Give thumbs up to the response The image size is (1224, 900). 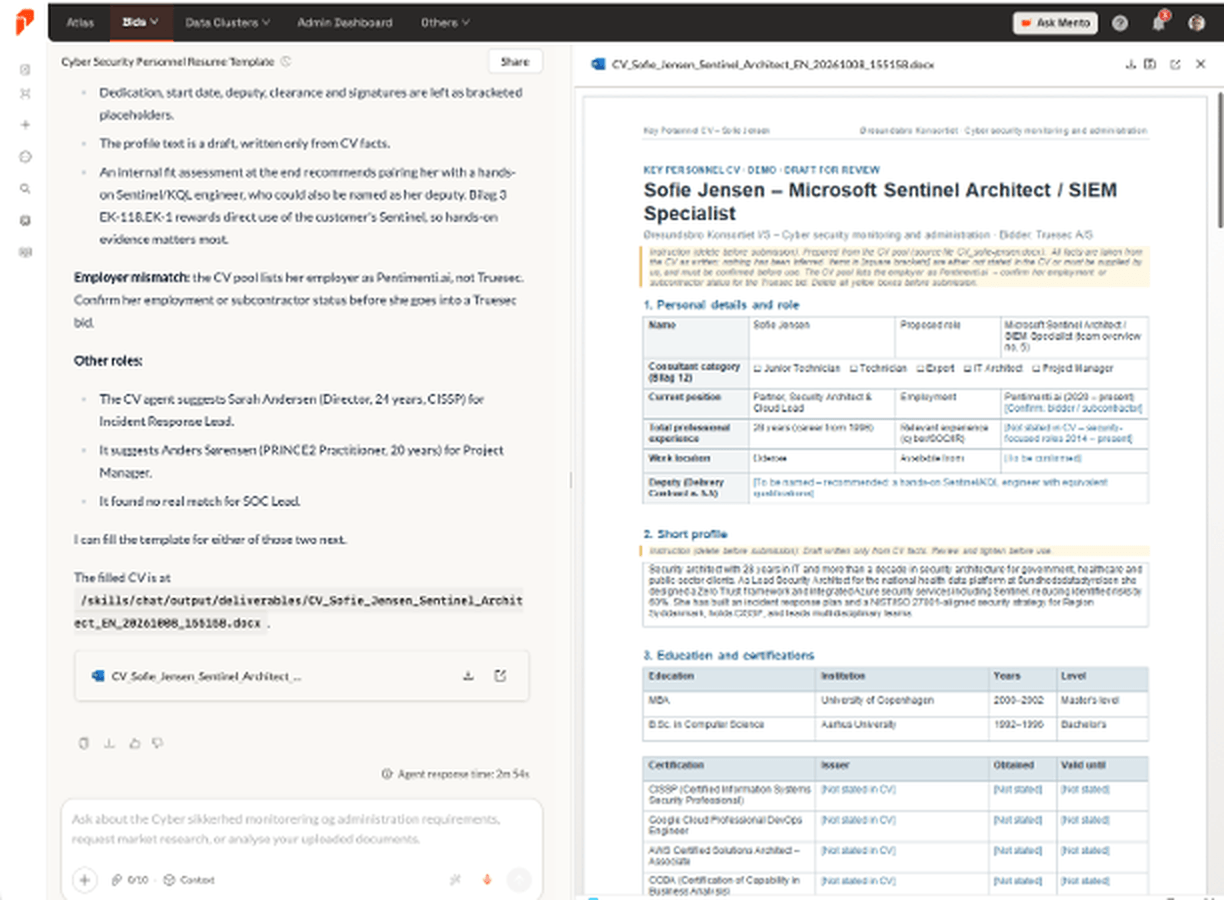[x=134, y=743]
